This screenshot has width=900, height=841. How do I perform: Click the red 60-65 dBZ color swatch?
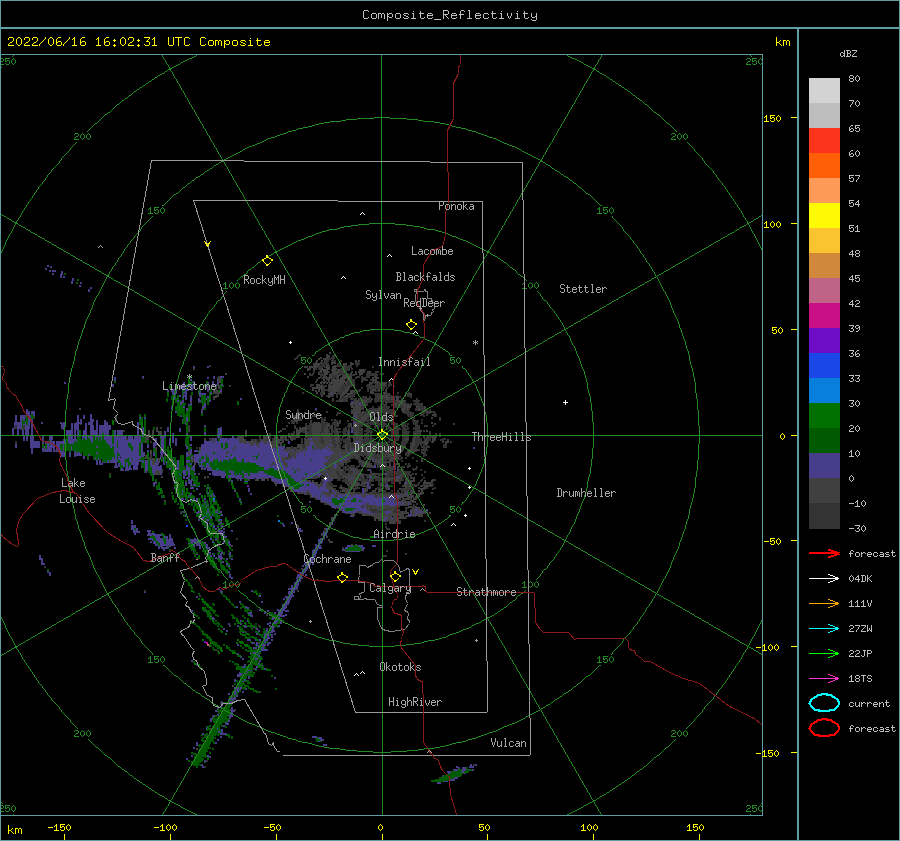coord(824,140)
